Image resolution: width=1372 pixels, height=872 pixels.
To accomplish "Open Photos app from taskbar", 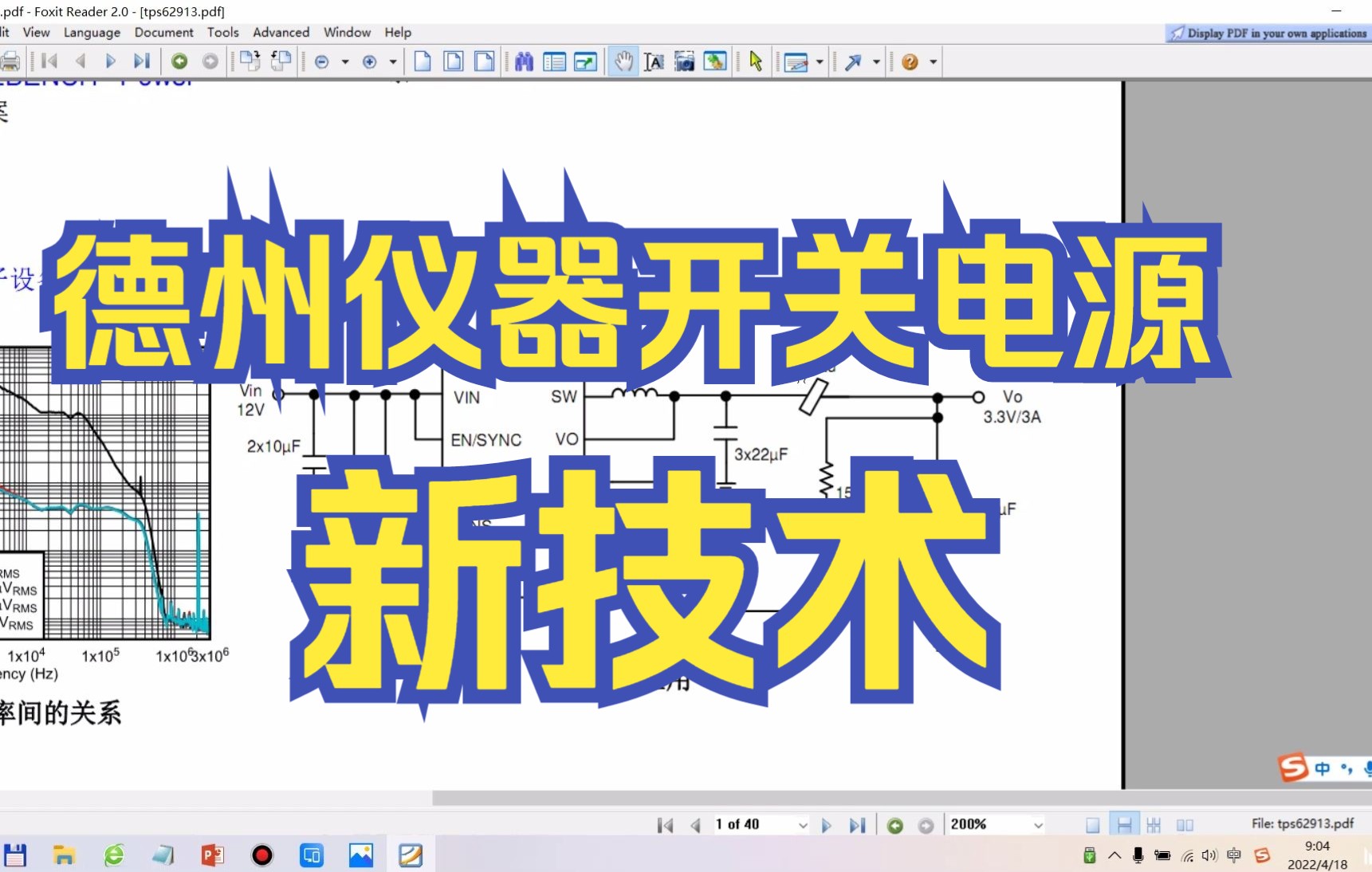I will point(361,855).
